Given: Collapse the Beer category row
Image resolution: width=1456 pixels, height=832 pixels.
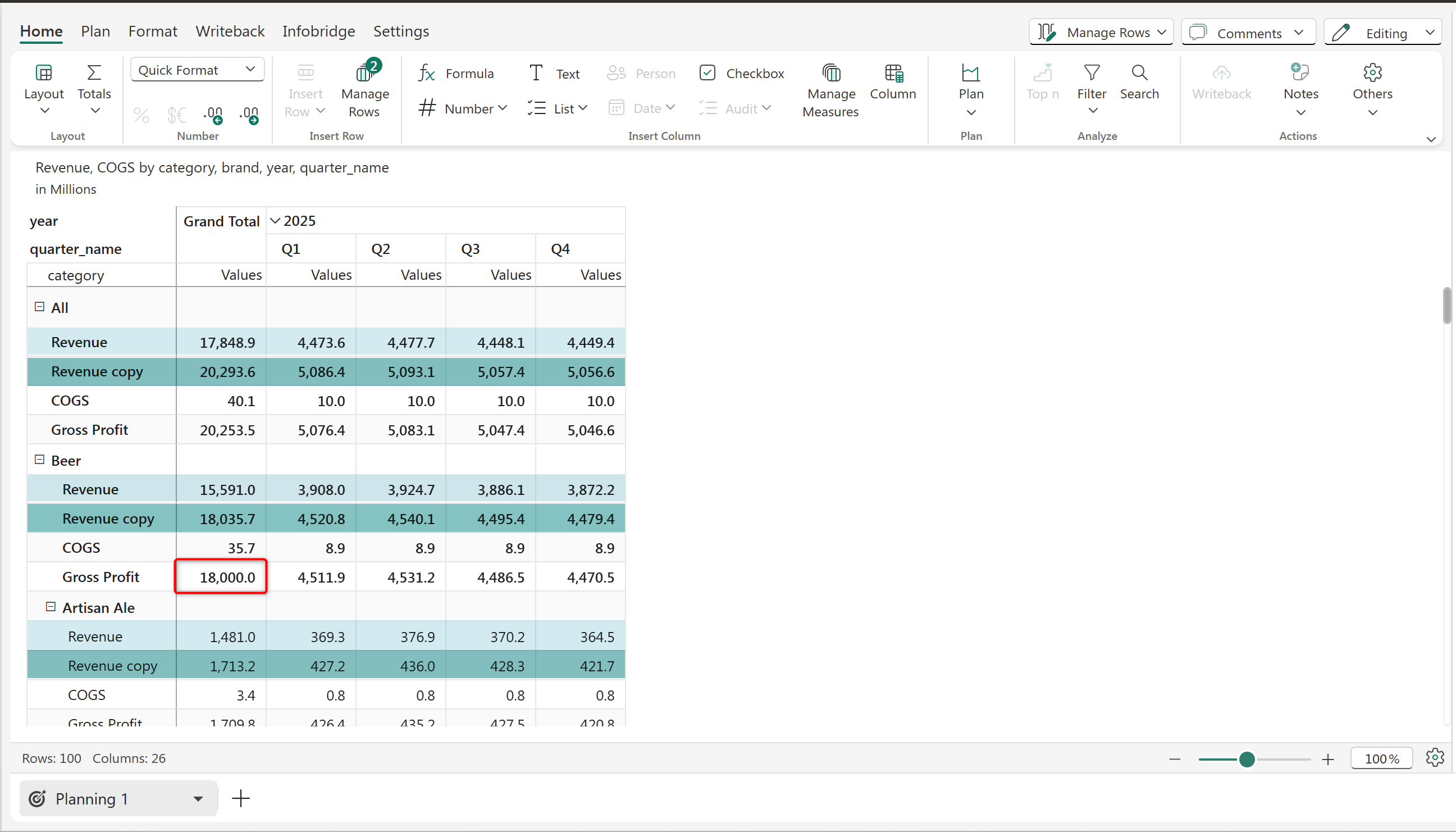Looking at the screenshot, I should 39,460.
